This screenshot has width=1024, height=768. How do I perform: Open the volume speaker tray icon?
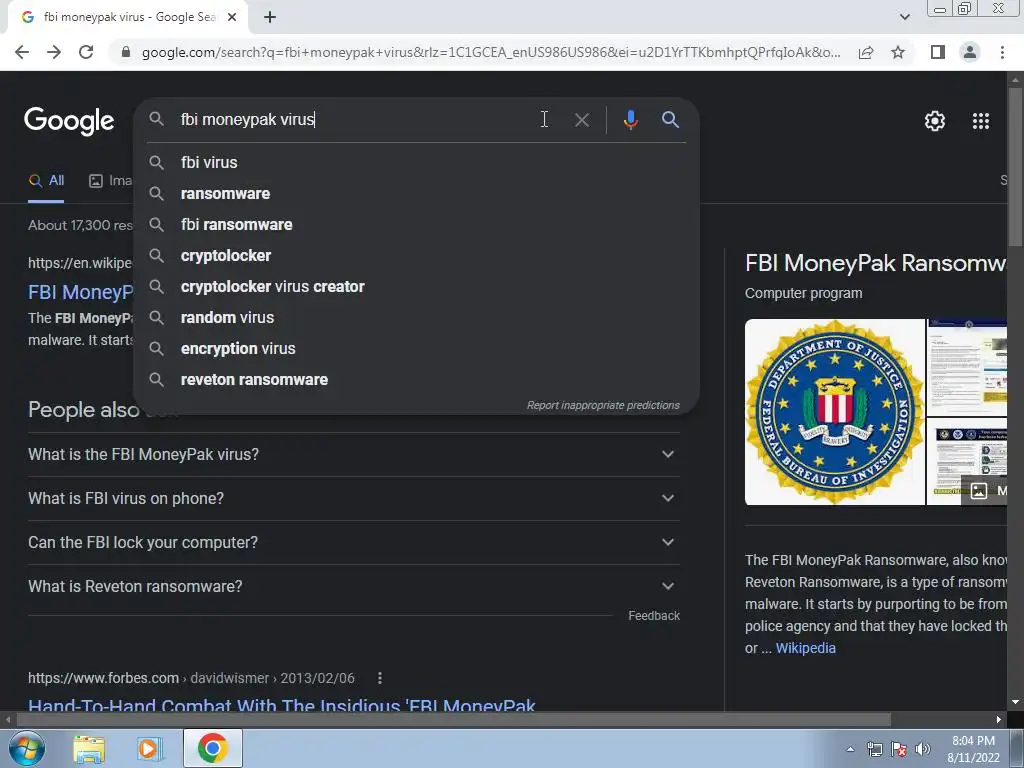pos(923,749)
